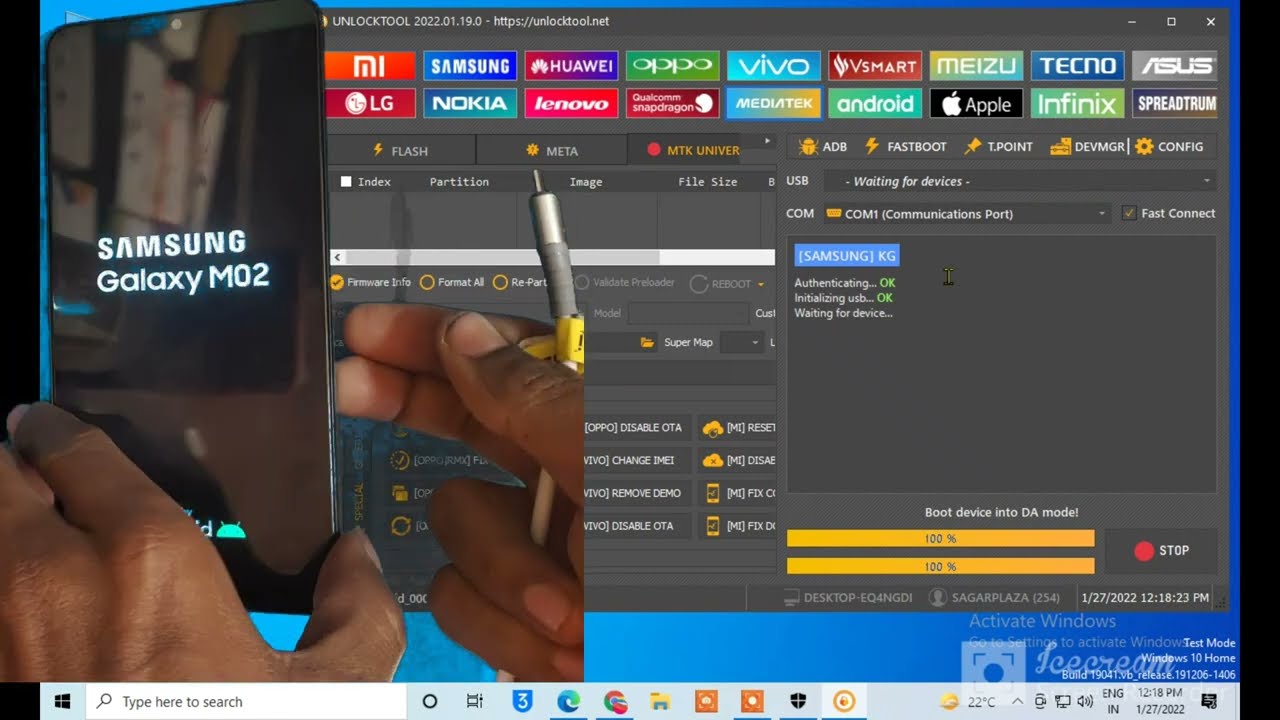Sort by the File Size column
Screen dimensions: 1280x720
click(708, 182)
